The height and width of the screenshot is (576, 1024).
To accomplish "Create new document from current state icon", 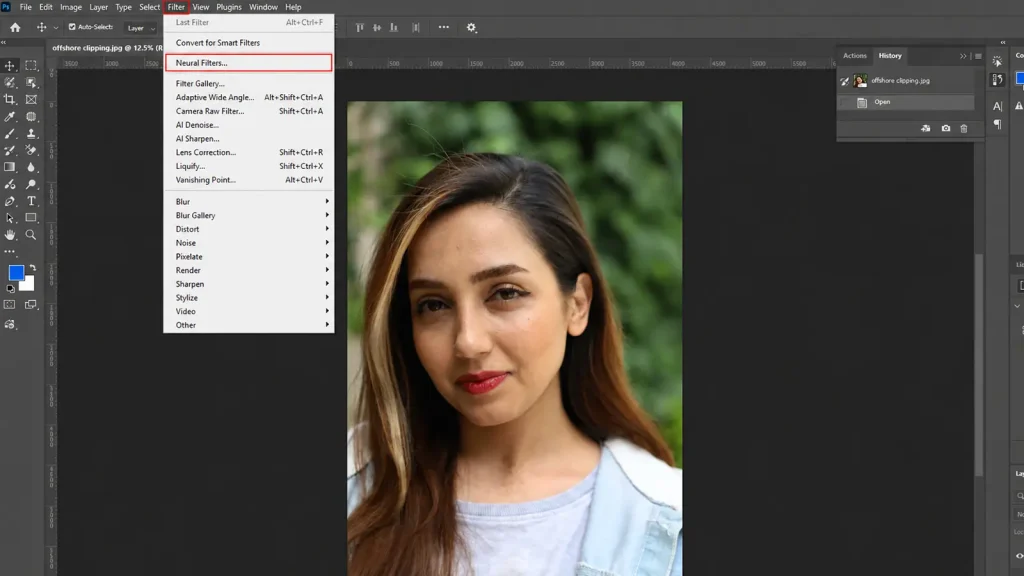I will (x=926, y=129).
